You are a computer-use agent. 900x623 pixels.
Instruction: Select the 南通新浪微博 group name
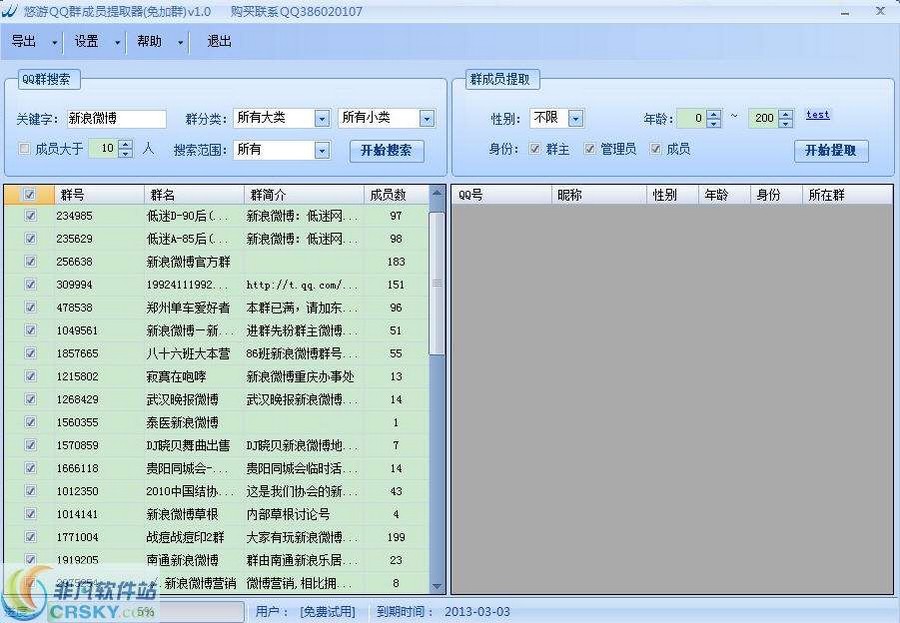tap(183, 560)
